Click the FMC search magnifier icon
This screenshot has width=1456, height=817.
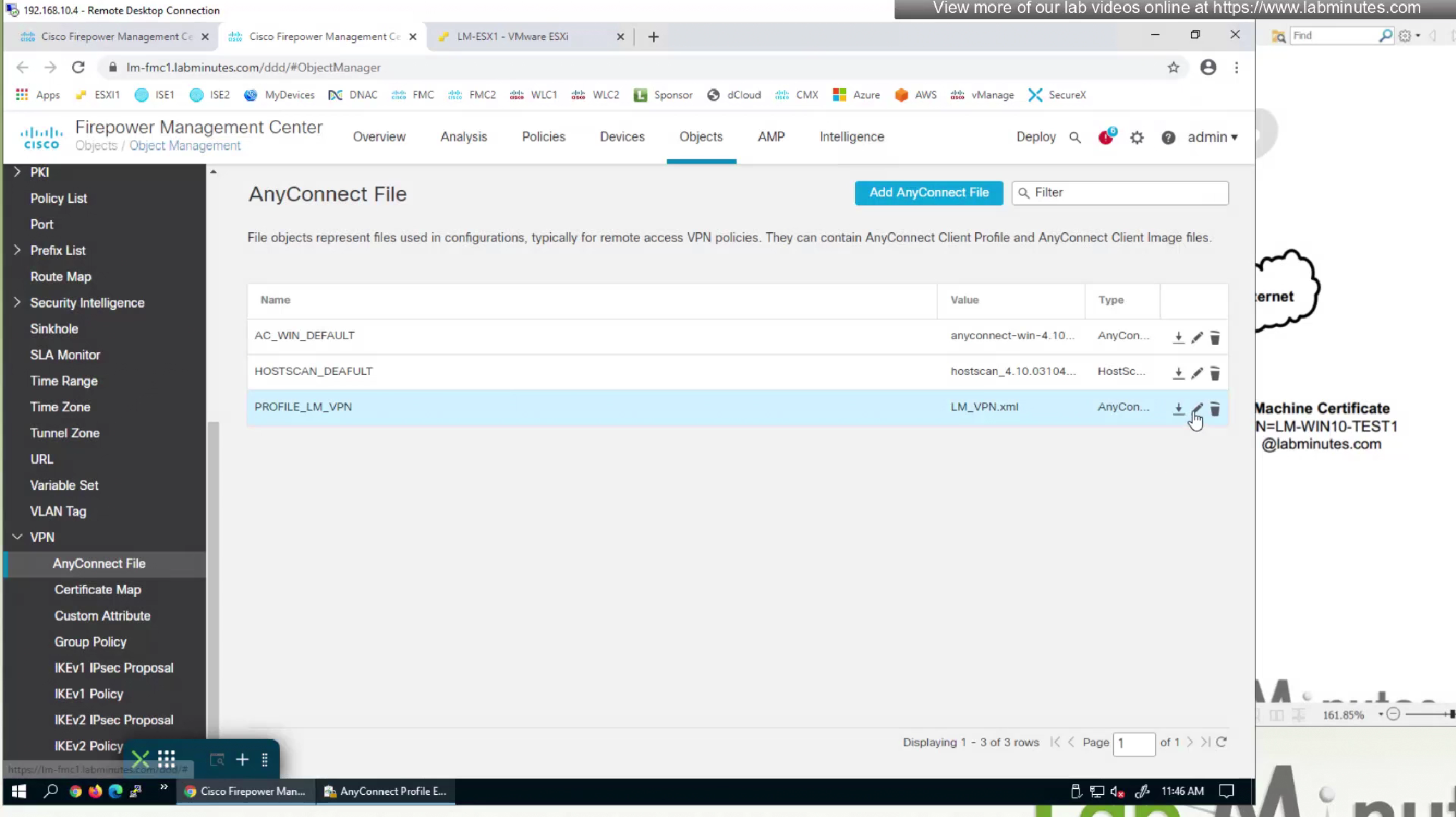click(x=1074, y=137)
